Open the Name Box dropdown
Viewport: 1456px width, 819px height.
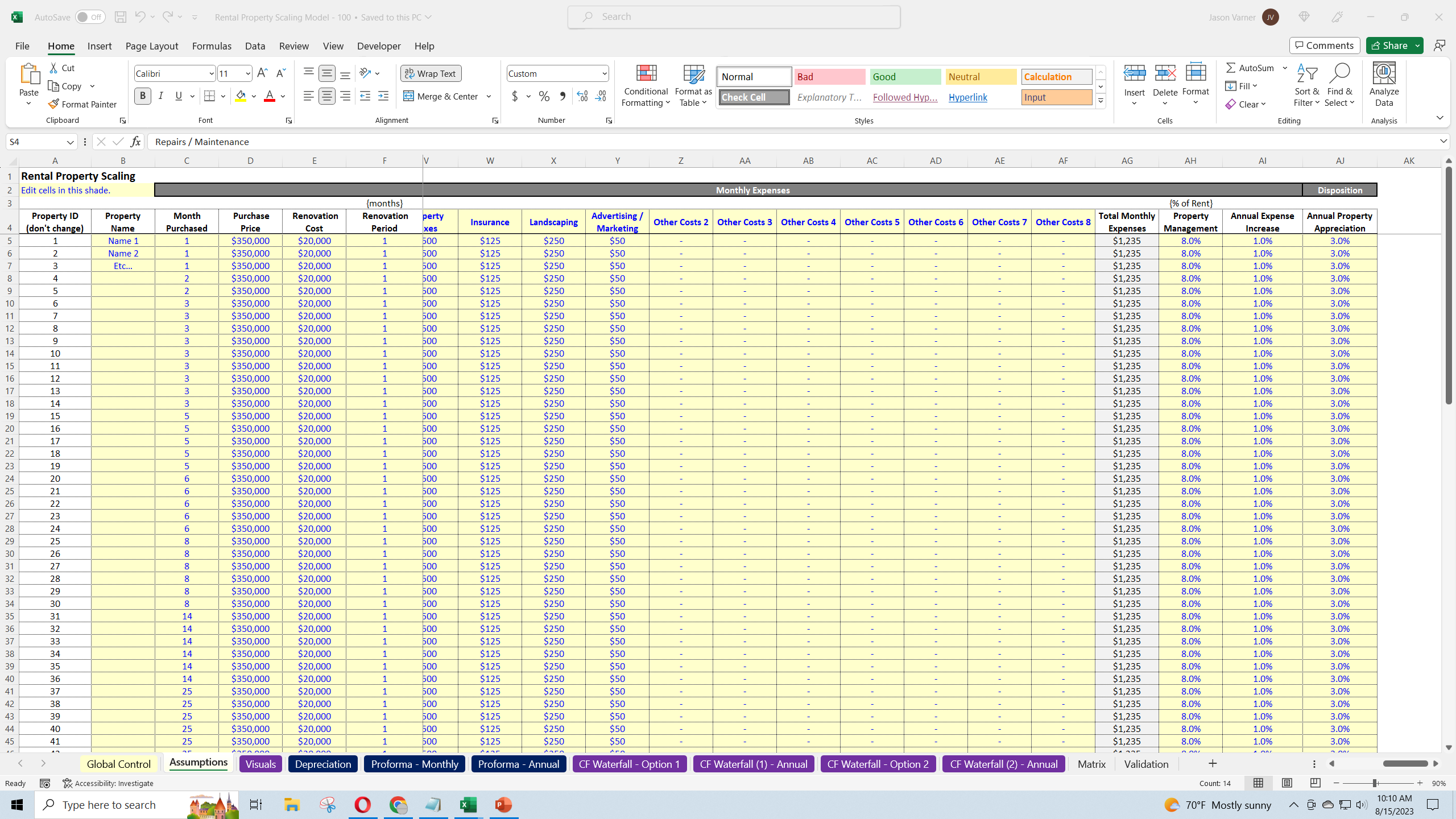point(70,142)
